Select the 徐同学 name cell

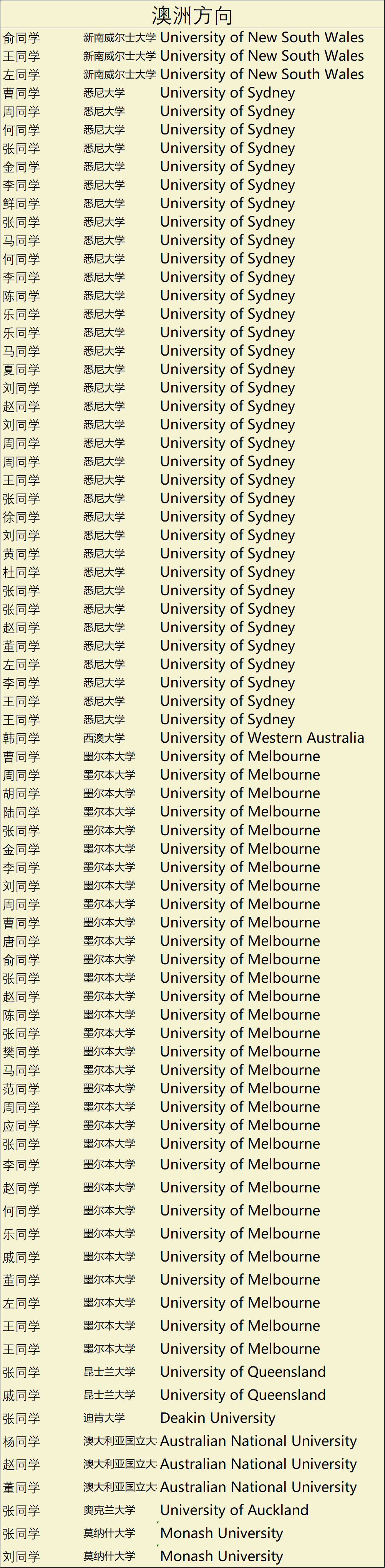[21, 517]
